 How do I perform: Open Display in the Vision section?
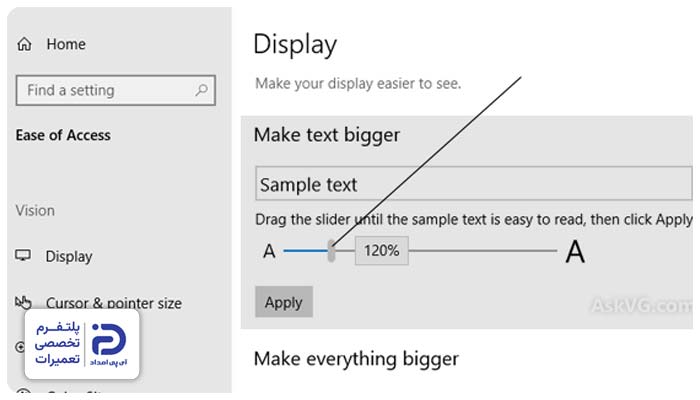pyautogui.click(x=69, y=256)
